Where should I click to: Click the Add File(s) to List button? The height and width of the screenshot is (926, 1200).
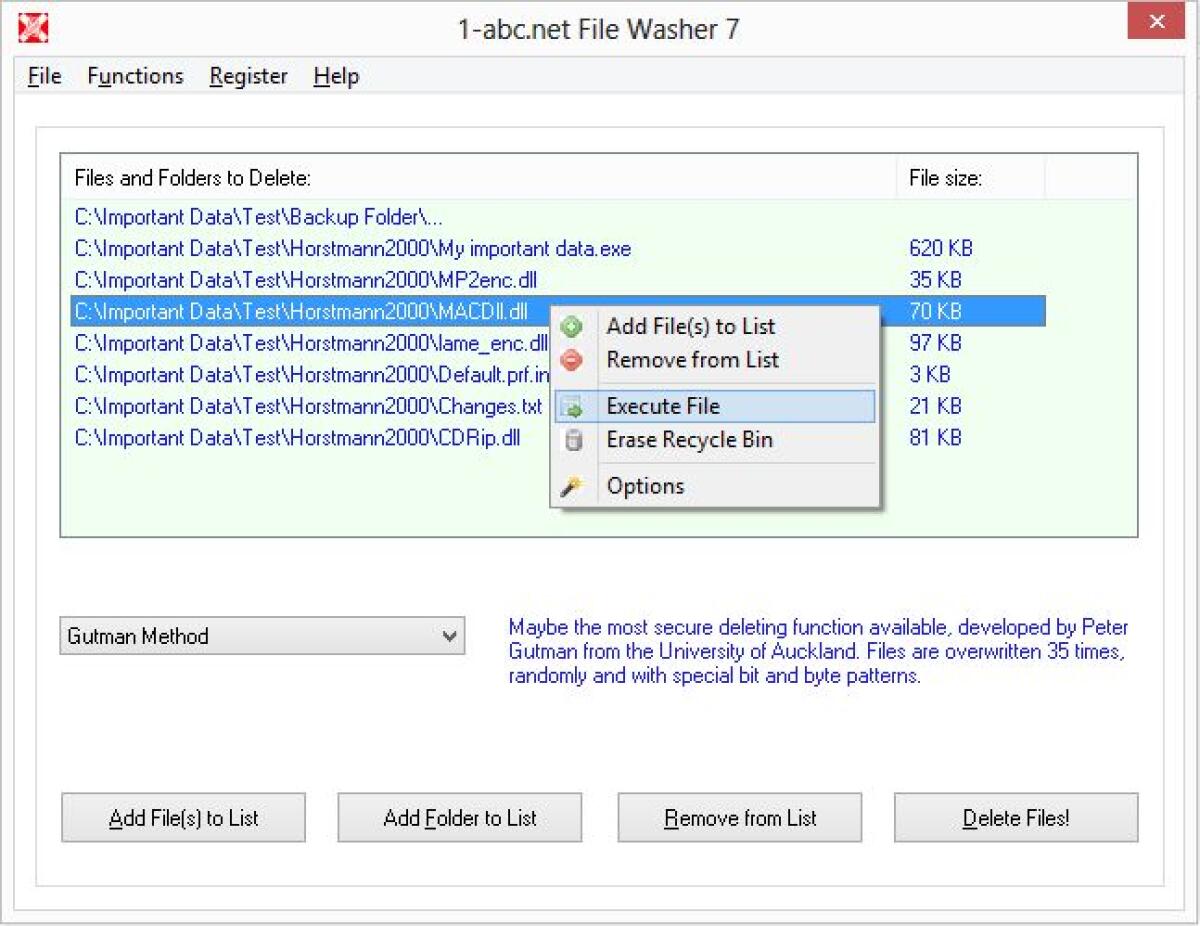click(x=183, y=817)
